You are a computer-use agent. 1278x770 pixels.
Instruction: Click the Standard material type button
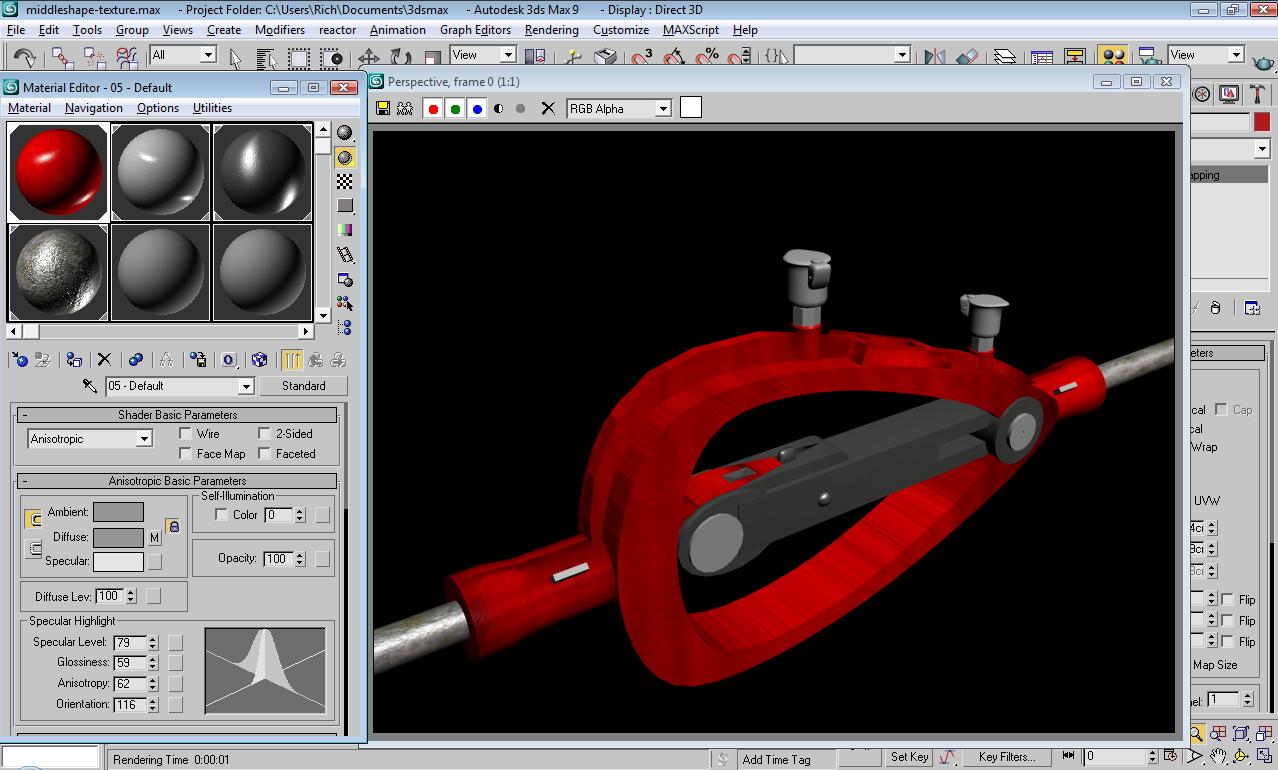coord(303,386)
